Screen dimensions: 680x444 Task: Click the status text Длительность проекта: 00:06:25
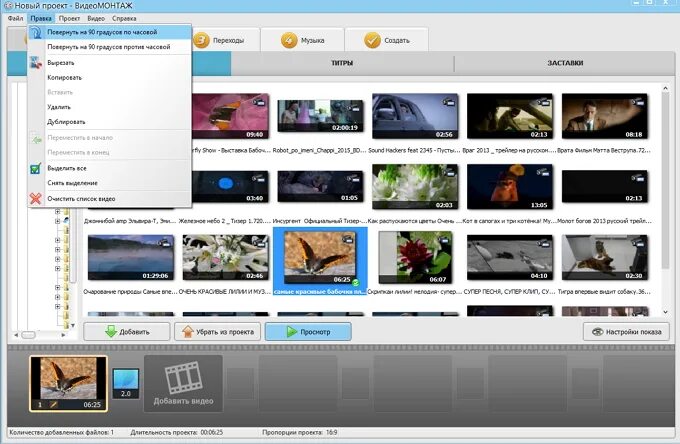(177, 432)
